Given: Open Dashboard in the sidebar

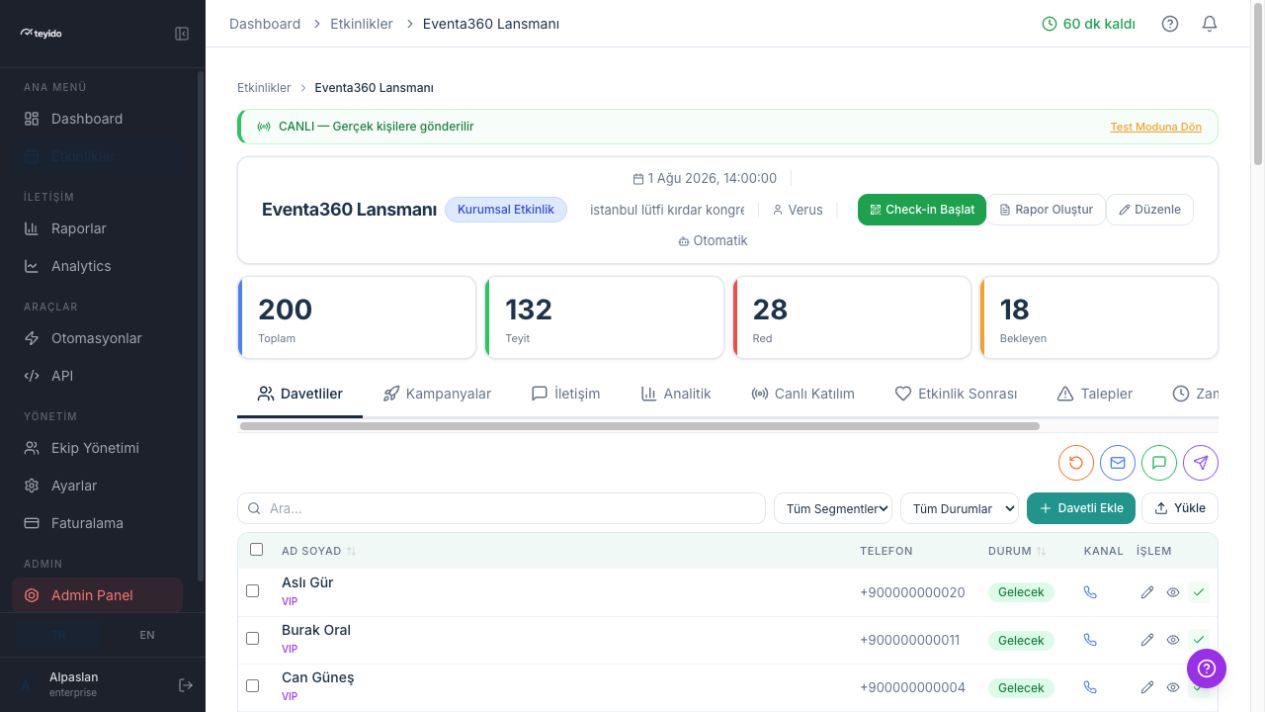Looking at the screenshot, I should 98,119.
